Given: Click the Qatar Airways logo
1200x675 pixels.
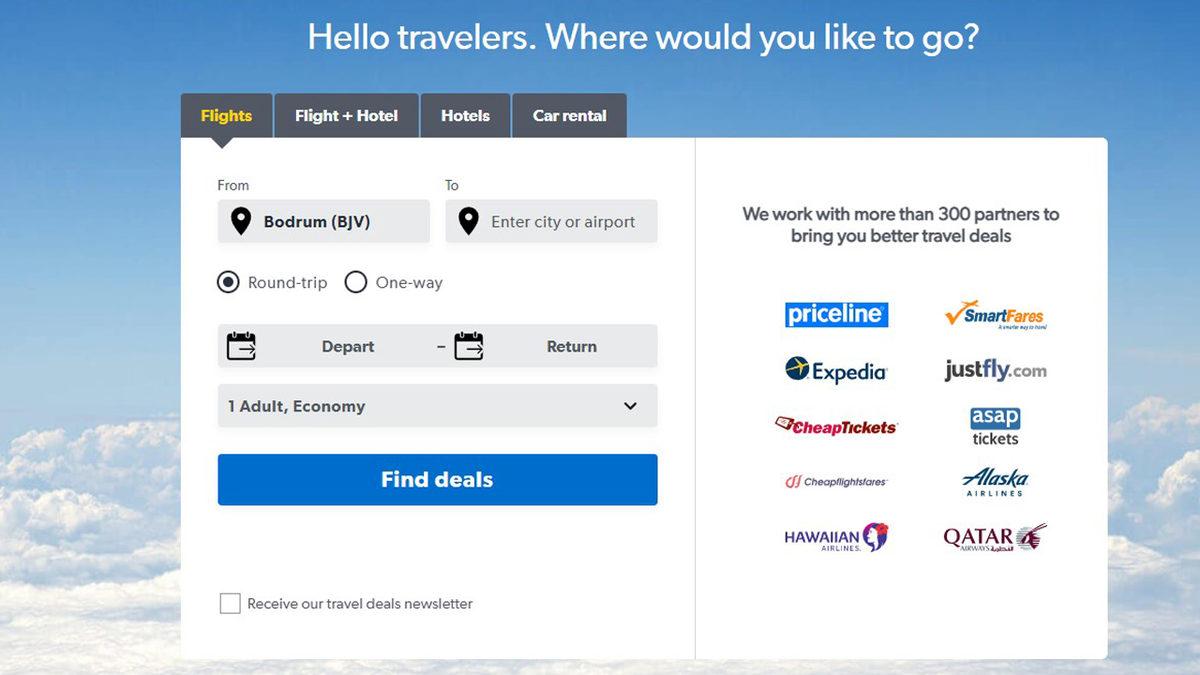Looking at the screenshot, I should 994,536.
